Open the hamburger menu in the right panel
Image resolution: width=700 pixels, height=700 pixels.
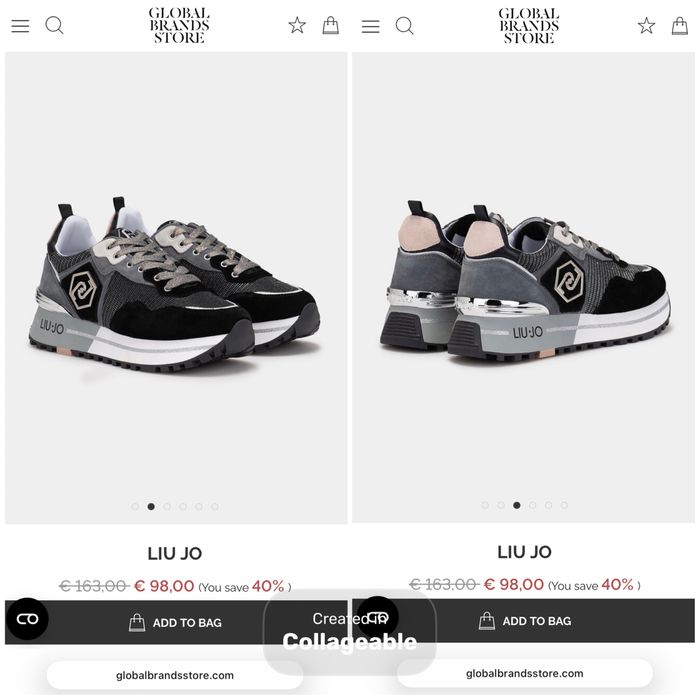(x=371, y=26)
